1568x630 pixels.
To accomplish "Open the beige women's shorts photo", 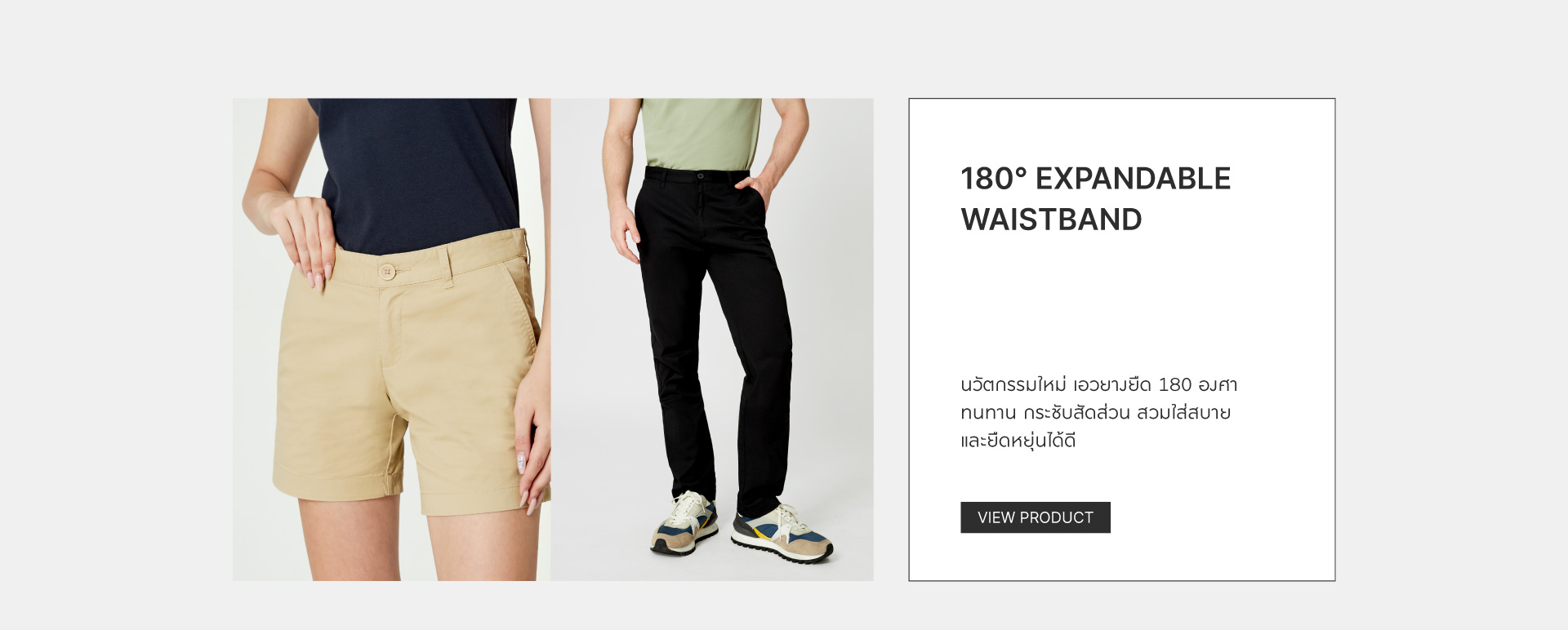I will pos(391,339).
